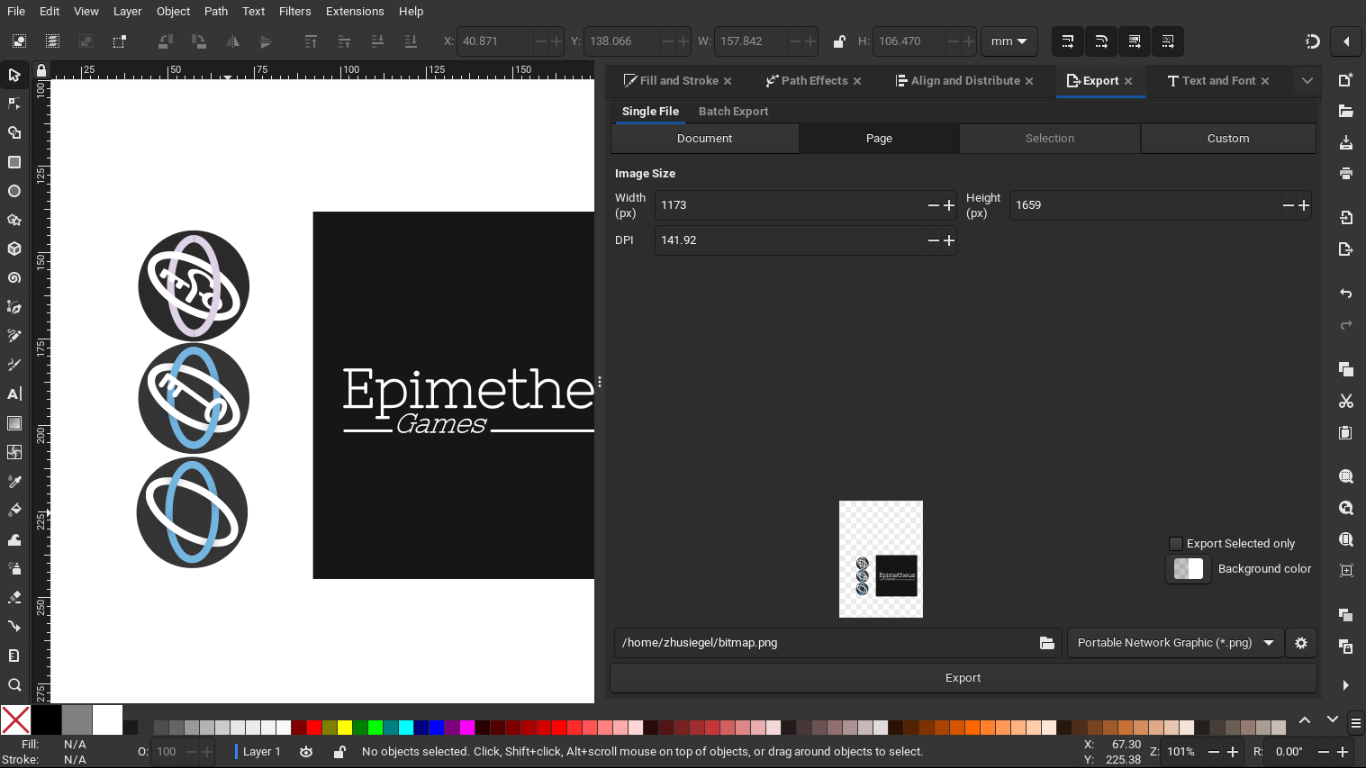Viewport: 1366px width, 768px height.
Task: Click the Undo arrow icon
Action: pos(1346,293)
